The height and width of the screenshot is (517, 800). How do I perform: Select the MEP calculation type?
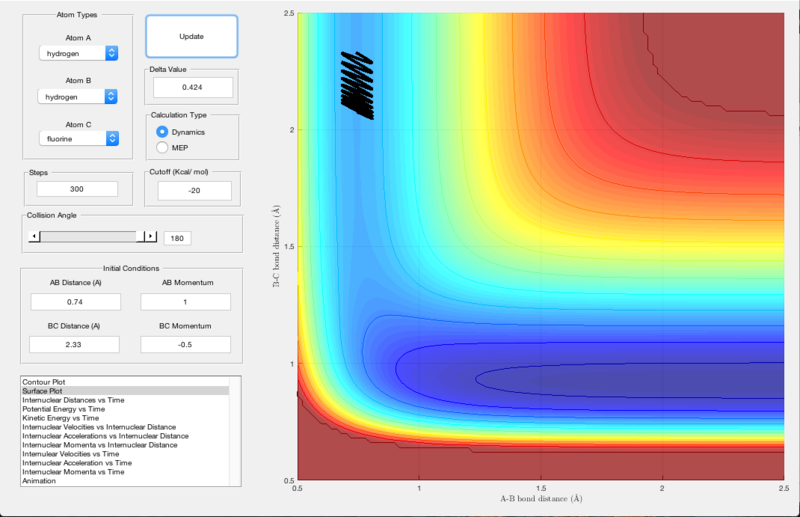point(162,147)
